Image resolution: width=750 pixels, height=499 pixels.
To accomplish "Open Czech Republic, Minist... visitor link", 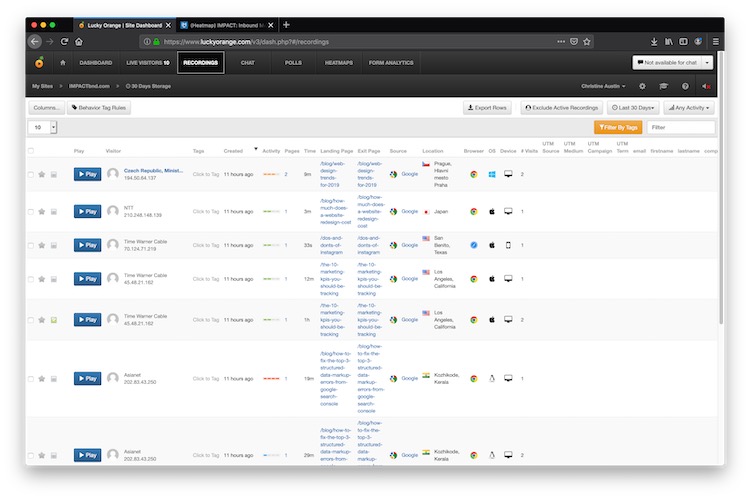I will point(153,170).
